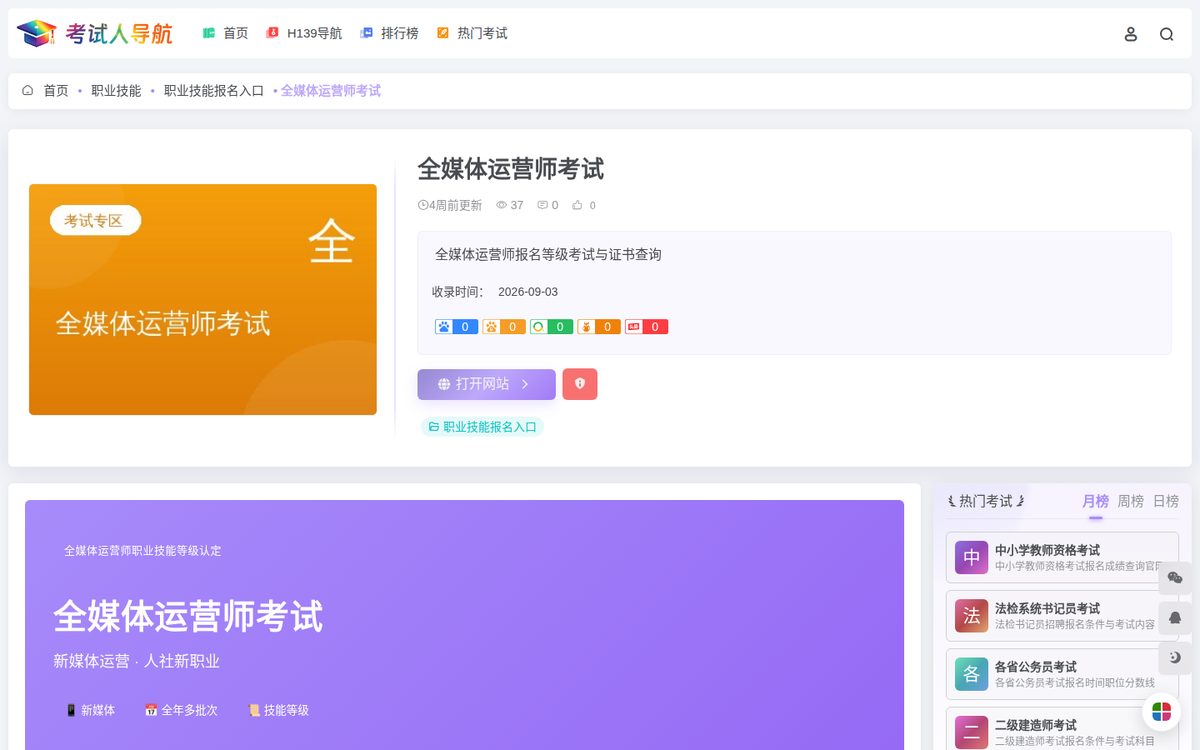This screenshot has height=750, width=1200.
Task: Click the 考试人导航 site logo
Action: [x=95, y=33]
